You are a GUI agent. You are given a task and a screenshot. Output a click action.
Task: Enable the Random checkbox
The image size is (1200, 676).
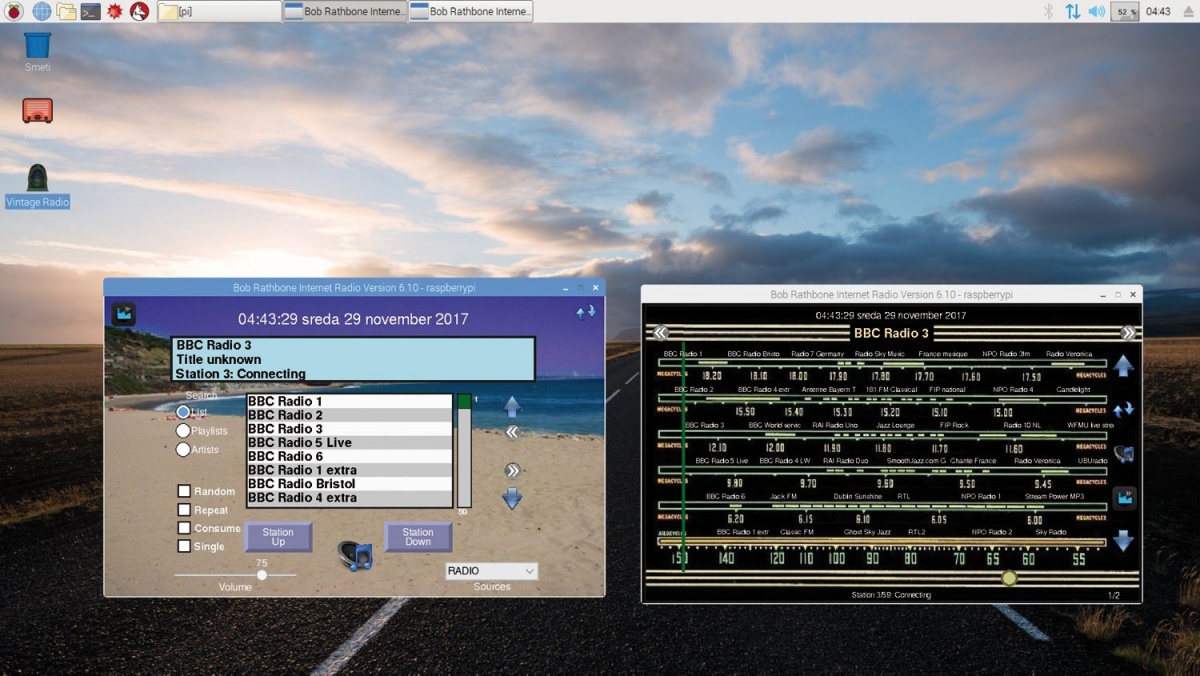tap(184, 491)
